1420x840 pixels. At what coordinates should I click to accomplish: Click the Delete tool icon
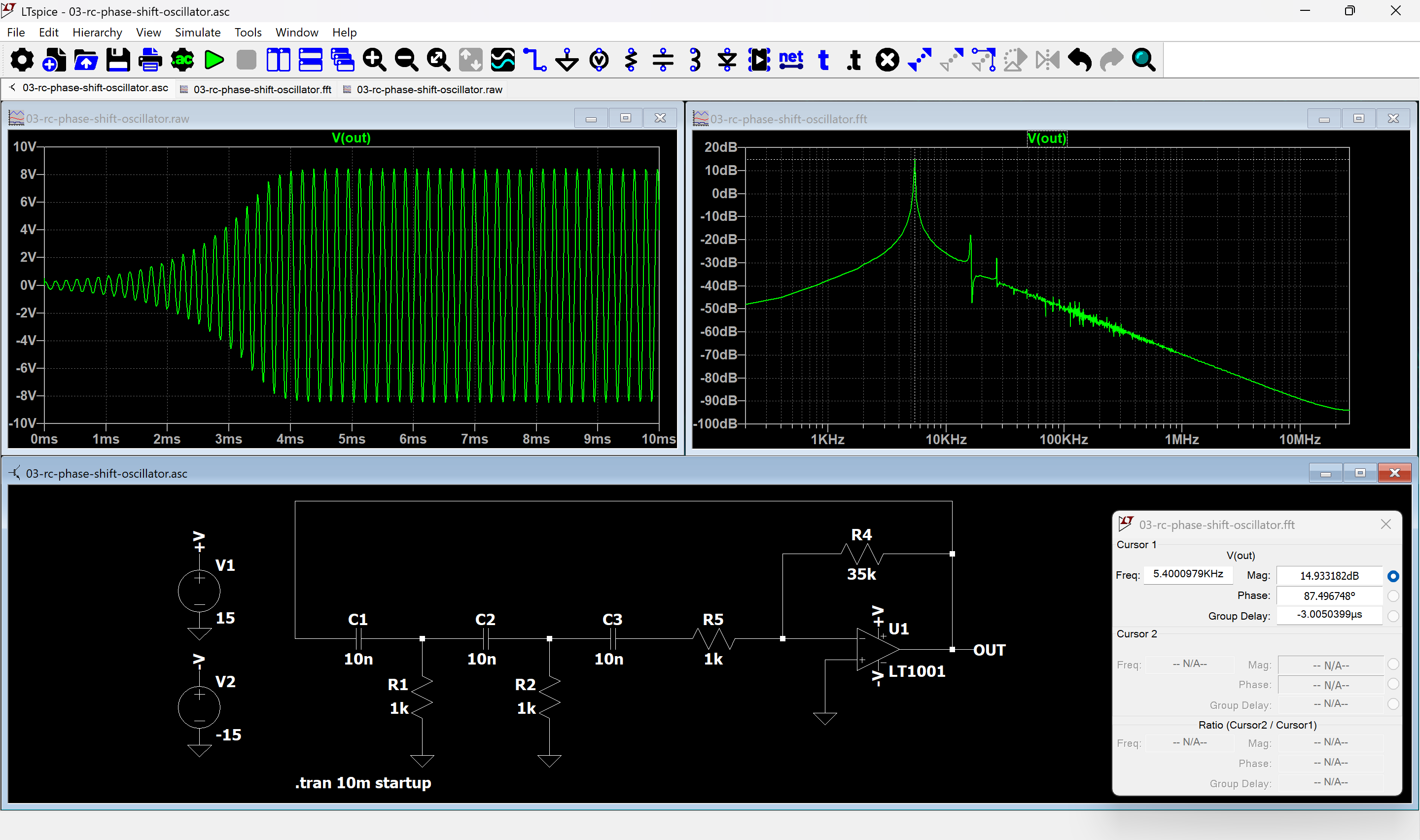[887, 60]
